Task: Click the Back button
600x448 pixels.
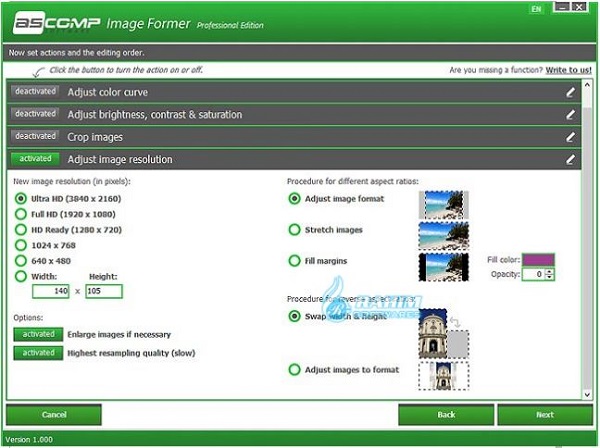Action: [446, 415]
